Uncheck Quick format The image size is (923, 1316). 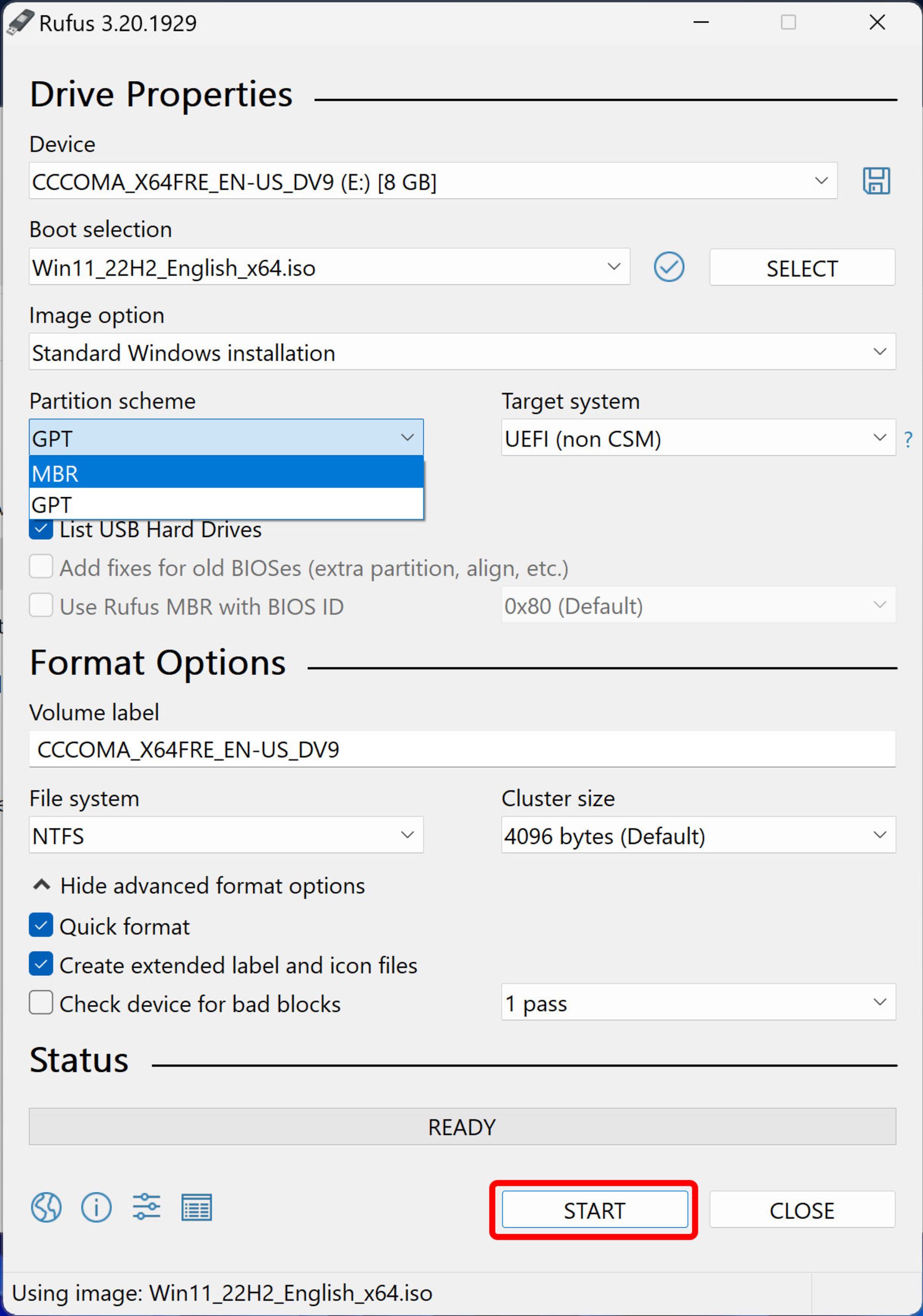[x=41, y=926]
